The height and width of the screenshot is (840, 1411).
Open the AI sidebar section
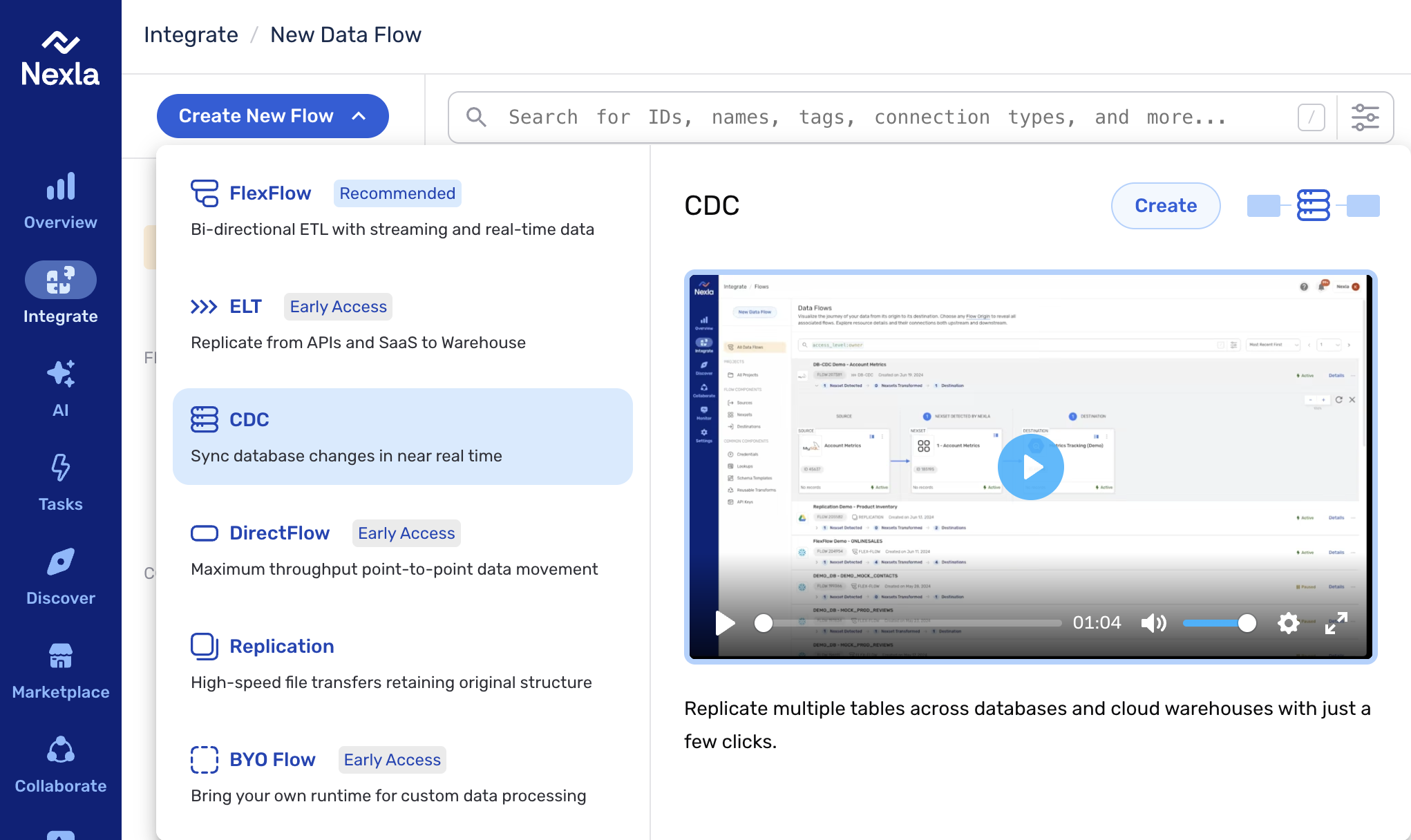click(x=61, y=388)
